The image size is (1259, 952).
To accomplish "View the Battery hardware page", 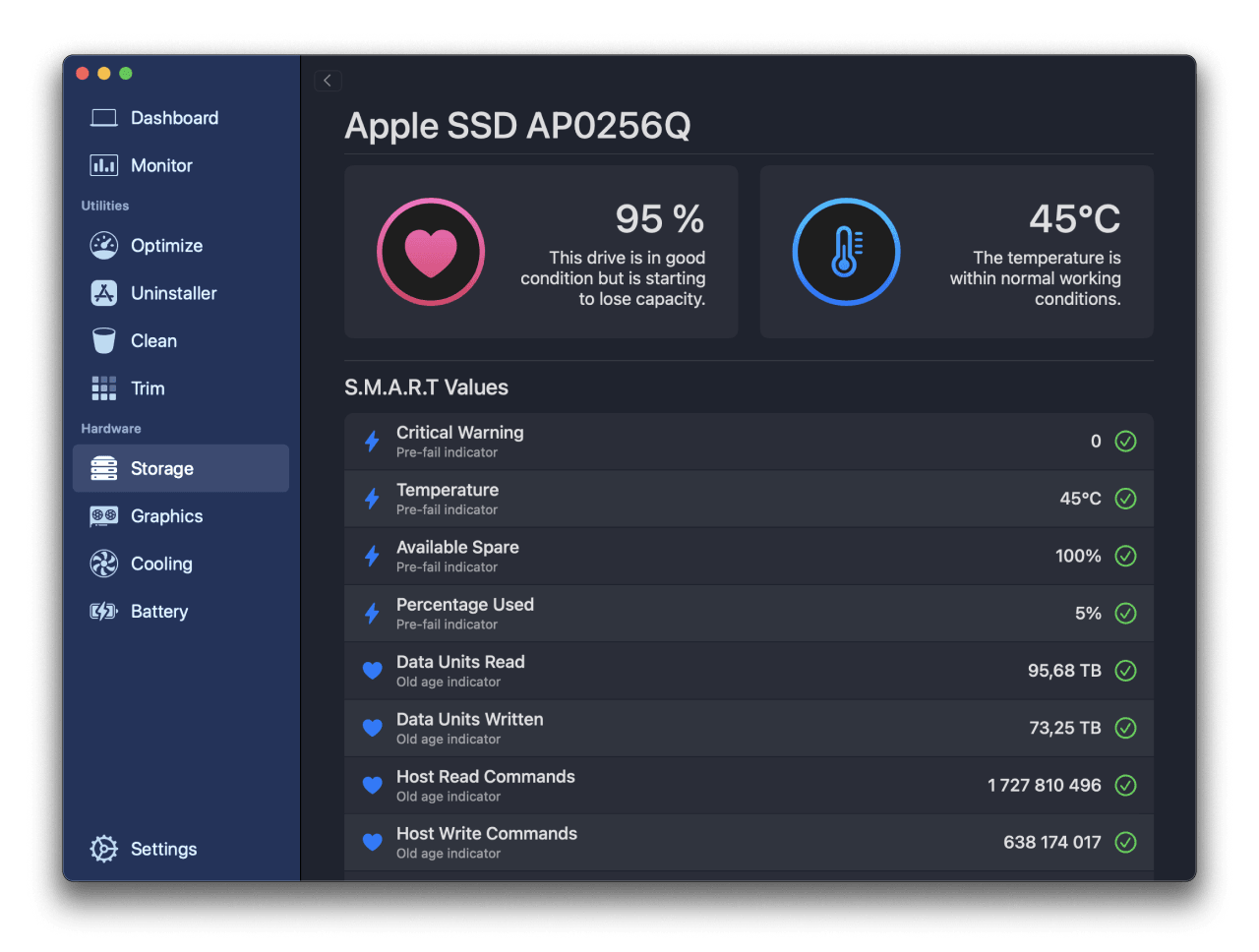I will pyautogui.click(x=181, y=612).
